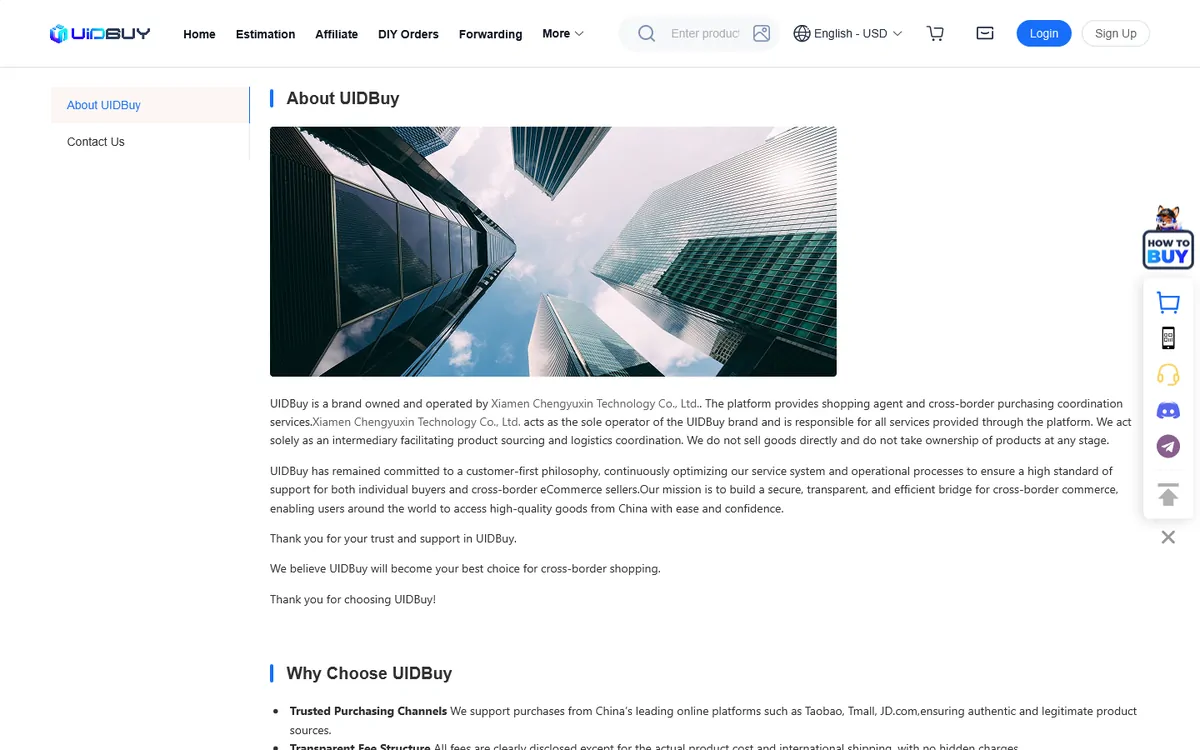Open the Telegram icon

(x=1168, y=447)
